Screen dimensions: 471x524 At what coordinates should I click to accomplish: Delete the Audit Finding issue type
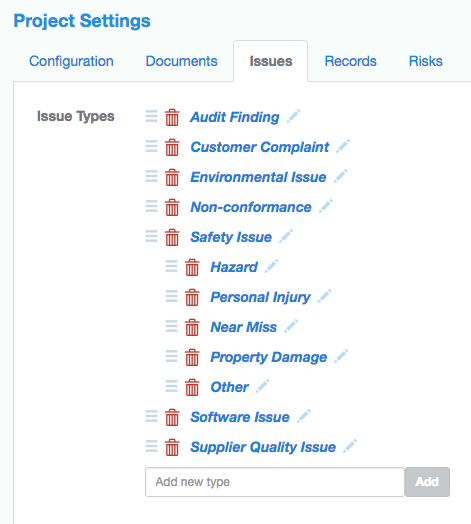pos(172,117)
